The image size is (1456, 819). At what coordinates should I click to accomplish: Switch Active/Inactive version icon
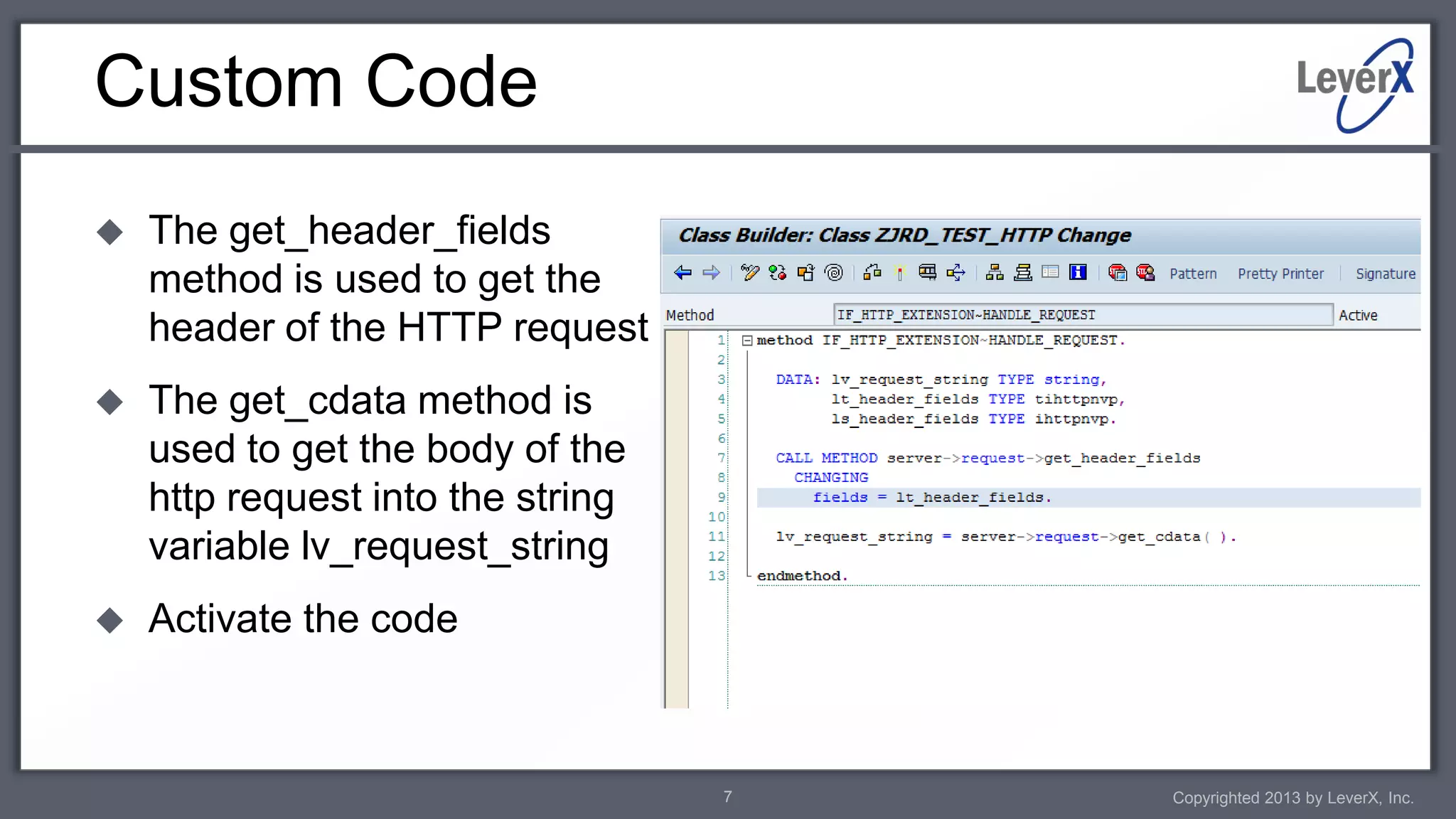tap(778, 273)
